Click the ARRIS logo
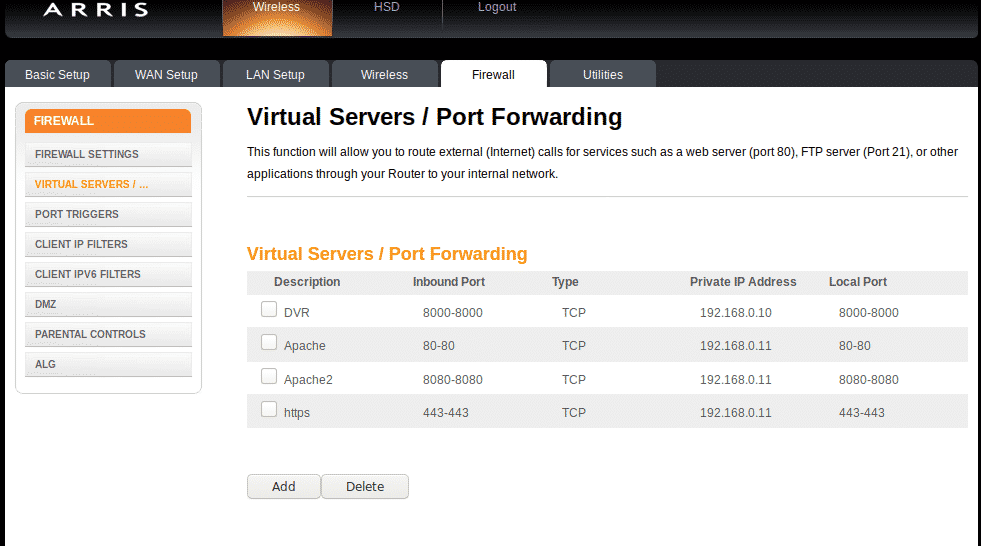This screenshot has width=981, height=546. [96, 10]
